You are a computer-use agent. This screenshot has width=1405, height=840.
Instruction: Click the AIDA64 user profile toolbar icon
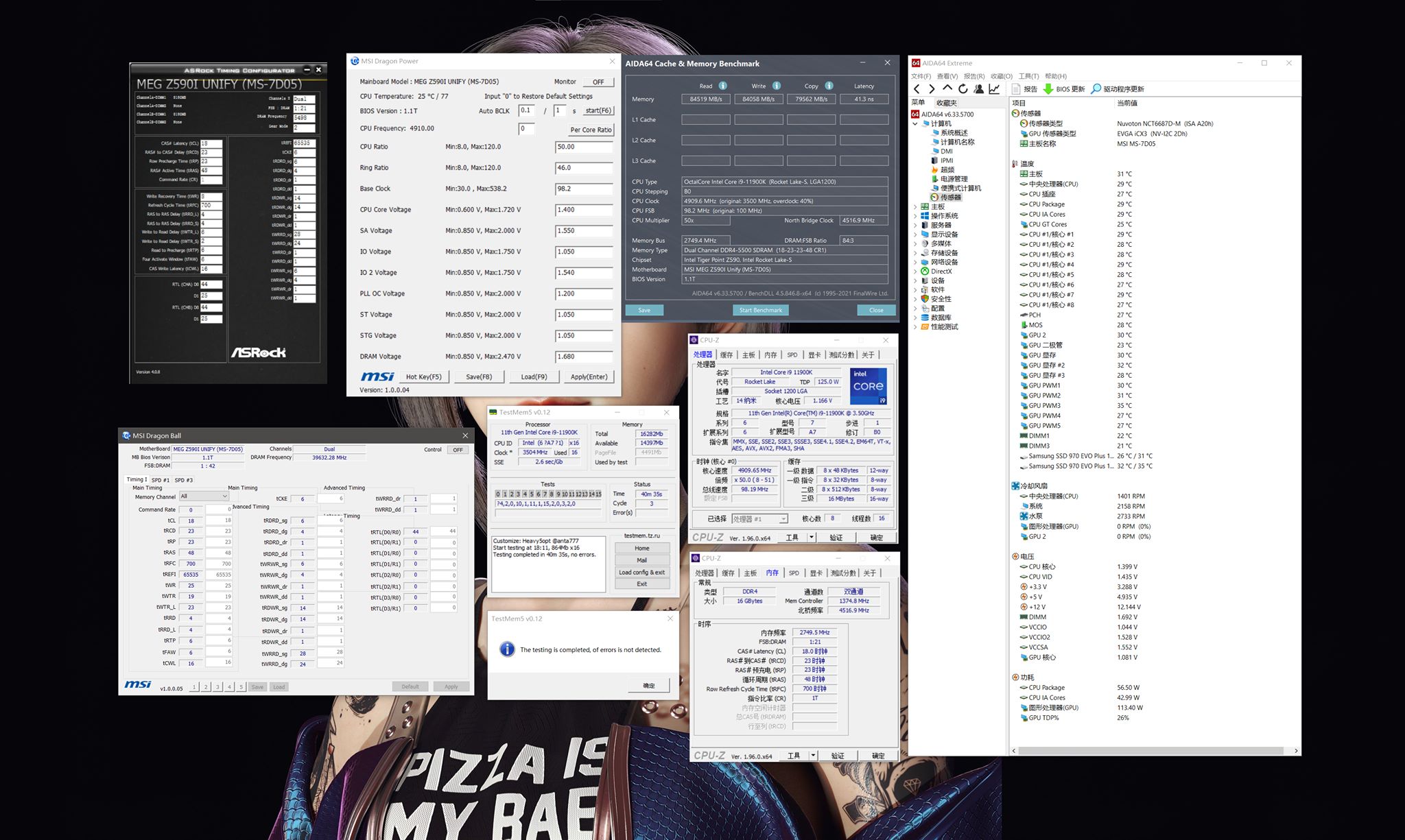[x=978, y=89]
